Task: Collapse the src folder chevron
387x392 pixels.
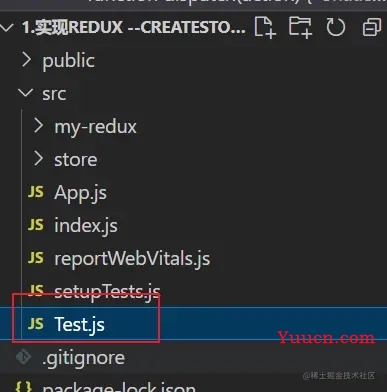Action: (26, 93)
